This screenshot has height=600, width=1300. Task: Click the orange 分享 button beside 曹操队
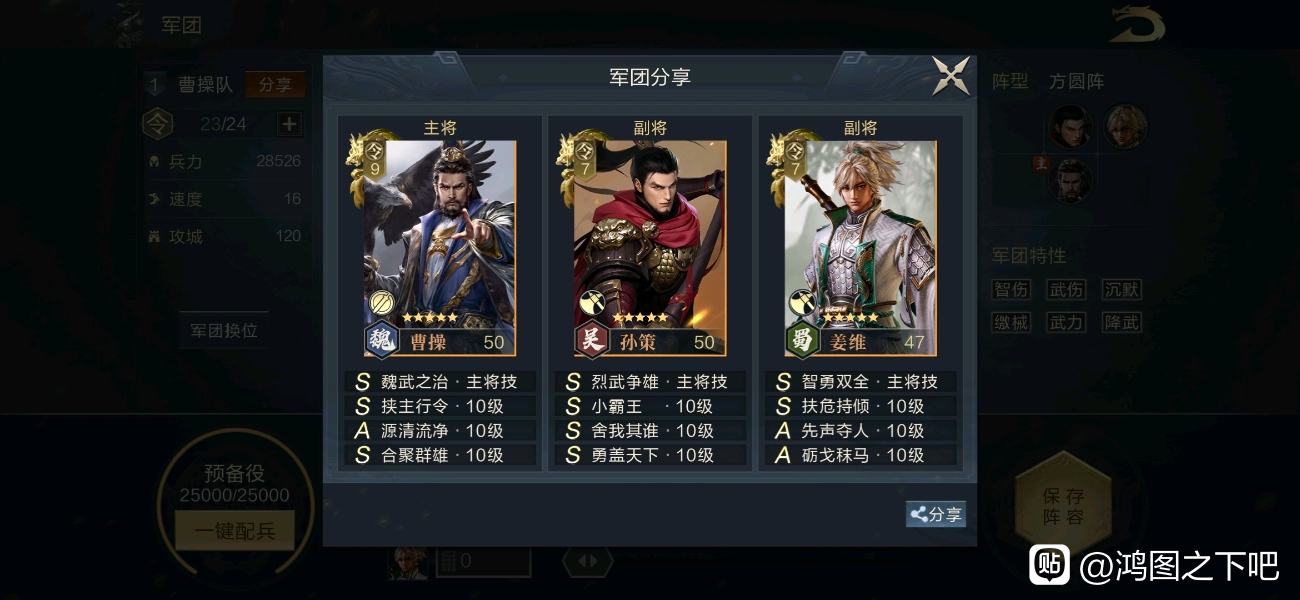275,85
